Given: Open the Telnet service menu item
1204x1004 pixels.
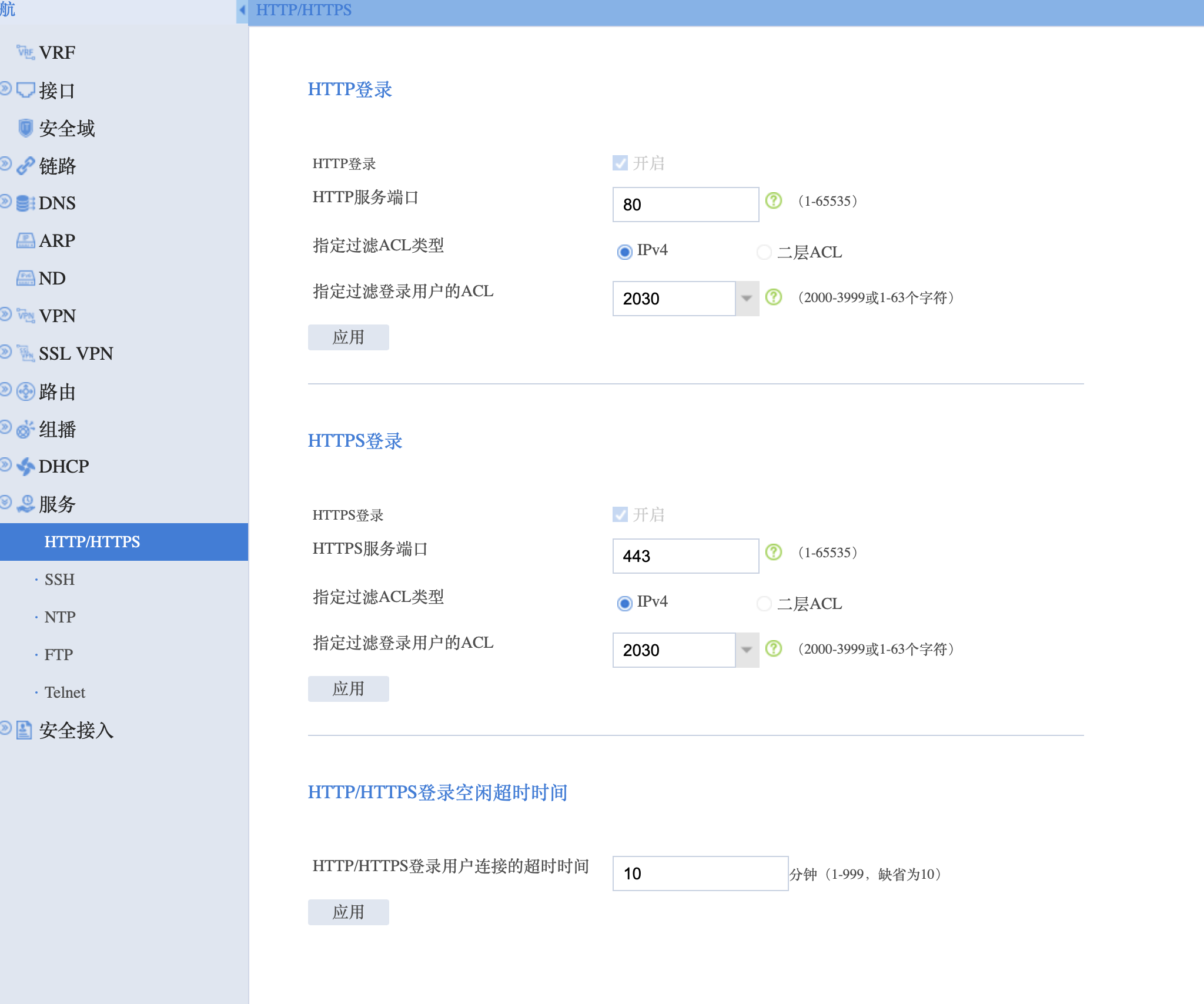Looking at the screenshot, I should coord(65,692).
